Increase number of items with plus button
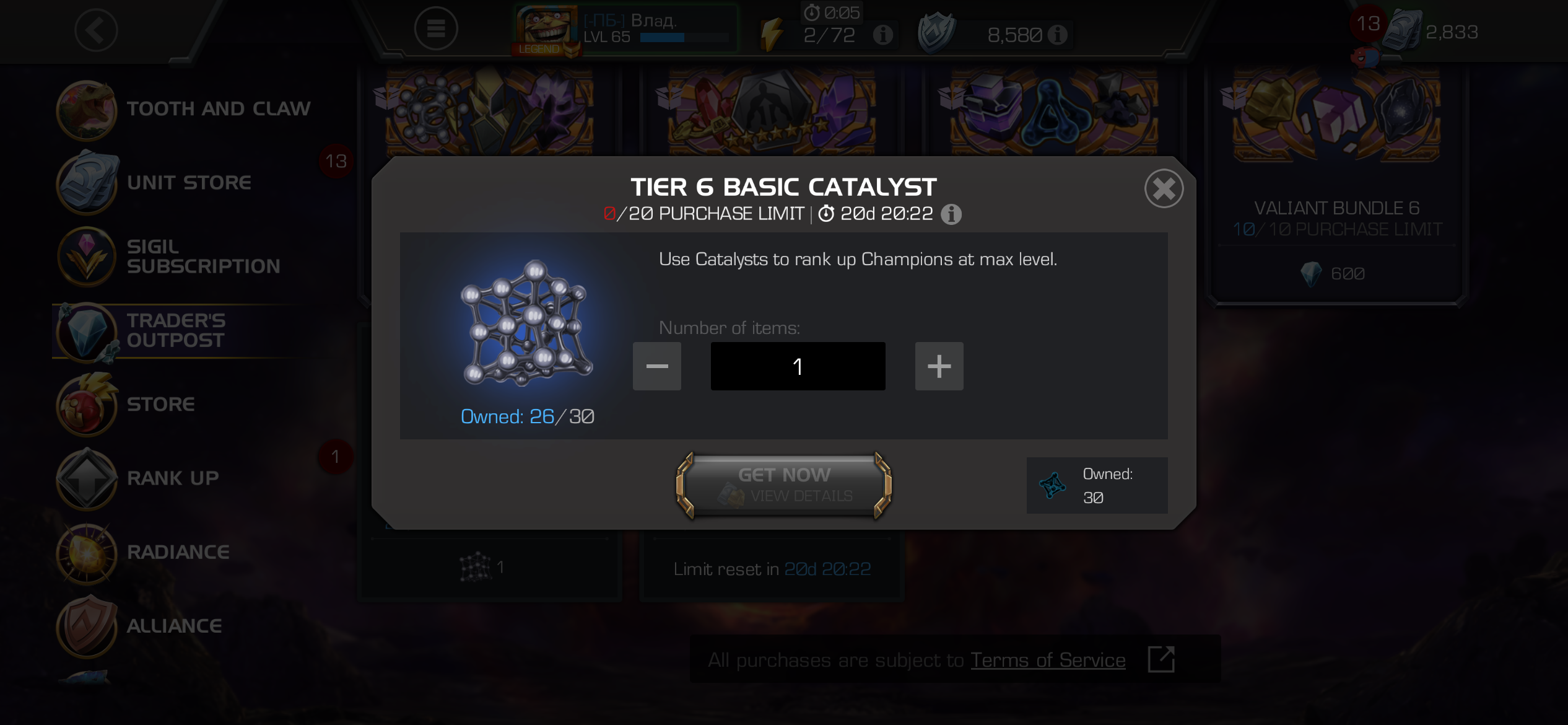 pos(939,366)
